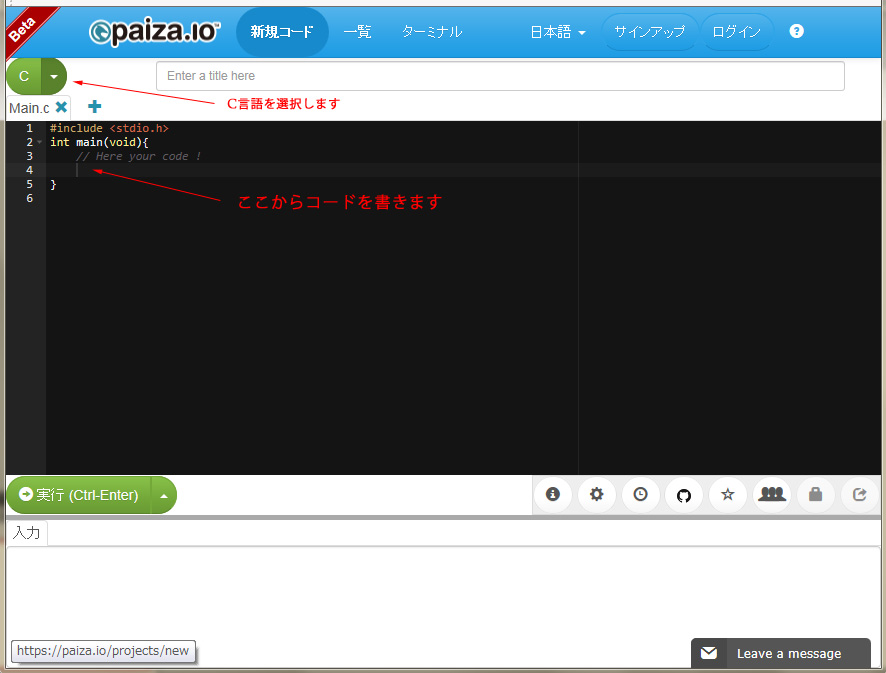The height and width of the screenshot is (673, 886).
Task: Click the paiza.io logo
Action: [x=154, y=32]
